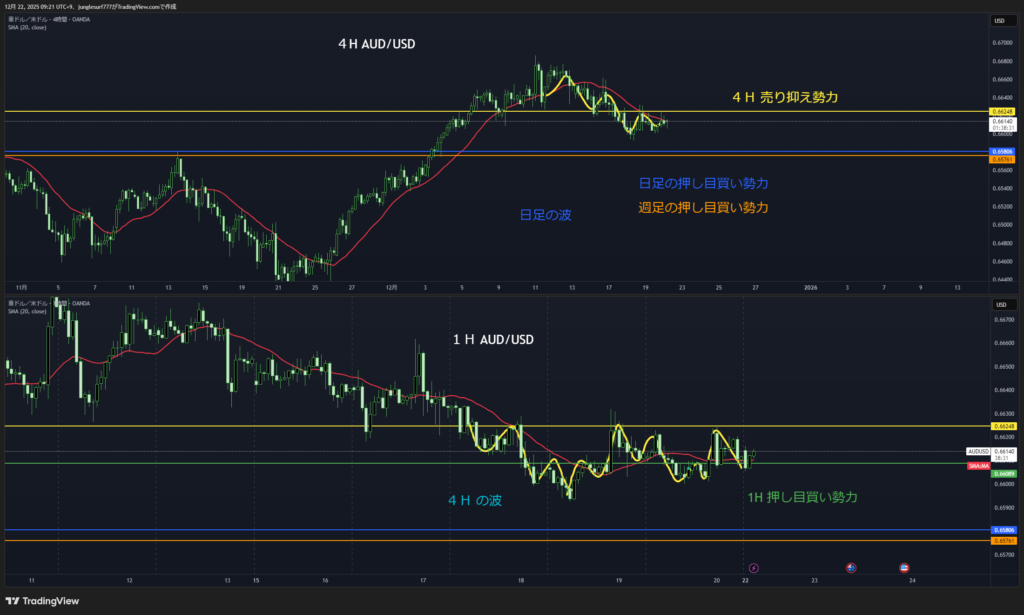Click the green 0.66089 price label on lower chart
The height and width of the screenshot is (615, 1024).
click(1001, 474)
